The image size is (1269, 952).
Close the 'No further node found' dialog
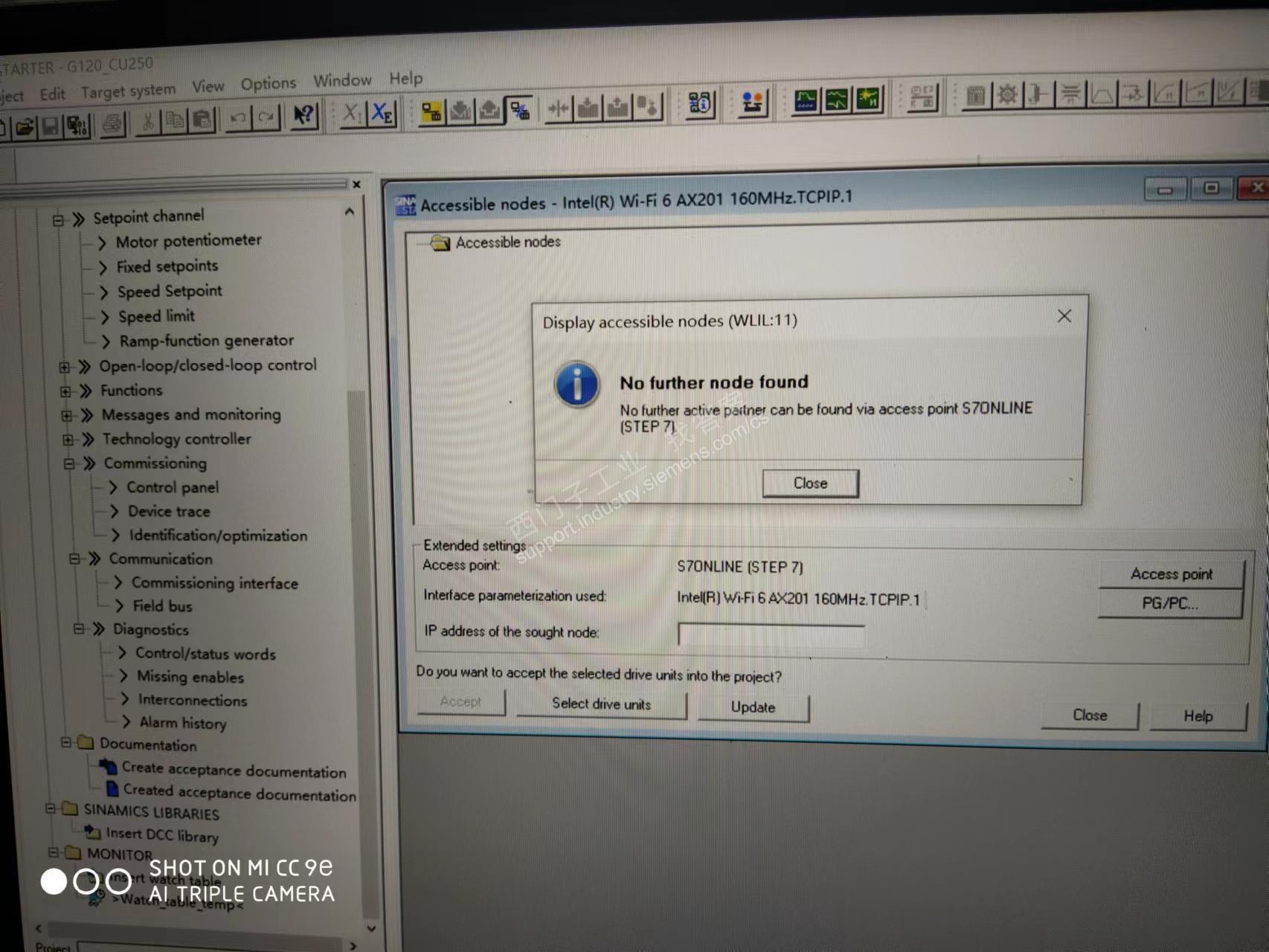[x=810, y=483]
